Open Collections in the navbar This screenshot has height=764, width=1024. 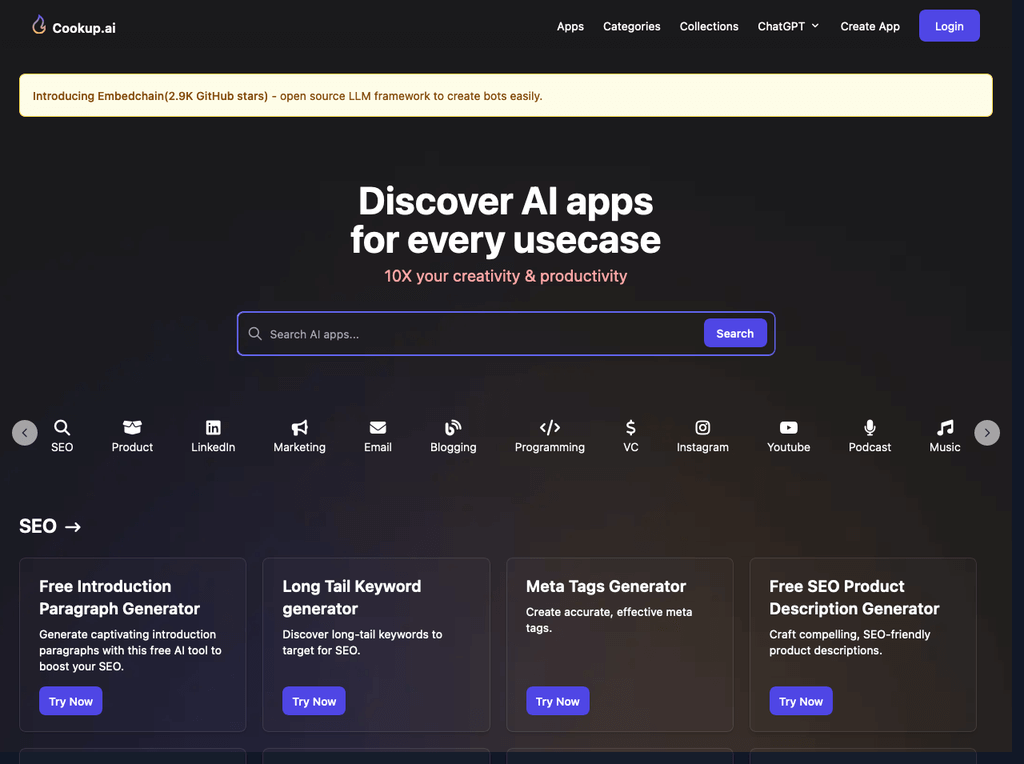tap(709, 26)
